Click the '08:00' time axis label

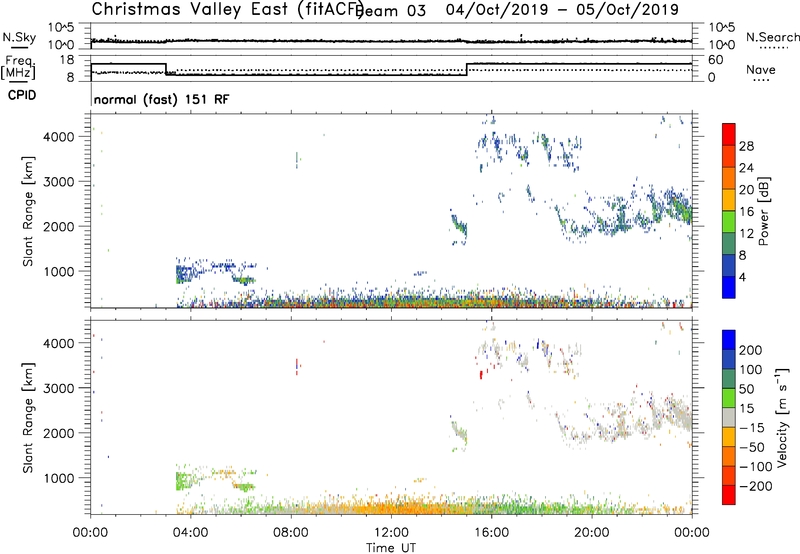coord(291,533)
